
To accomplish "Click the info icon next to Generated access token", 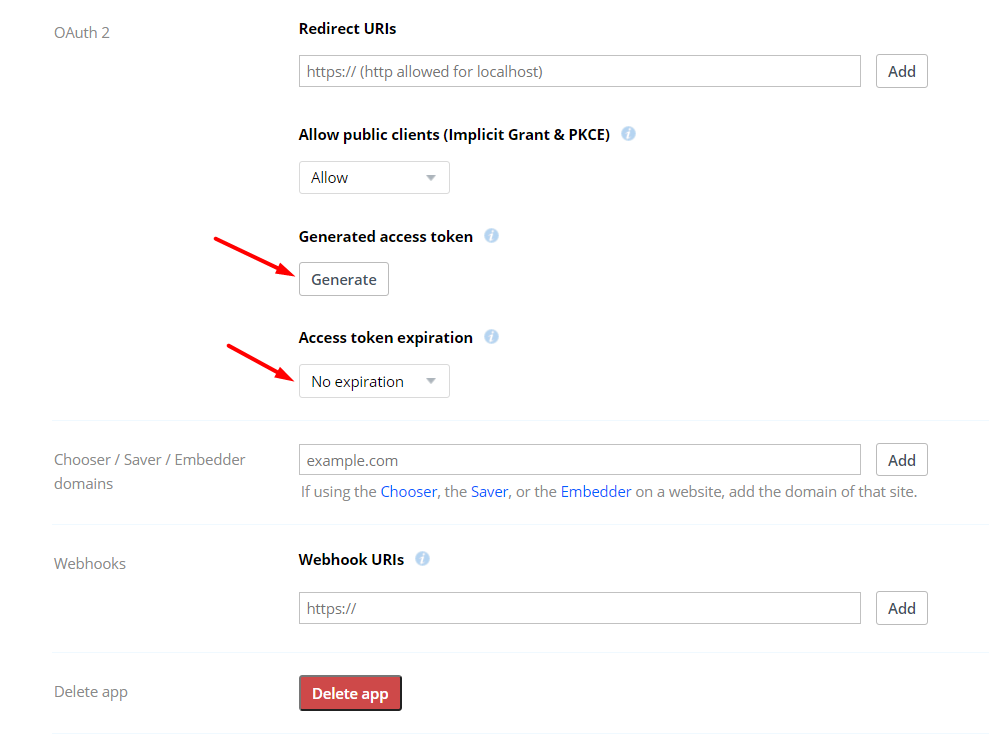I will pos(491,236).
